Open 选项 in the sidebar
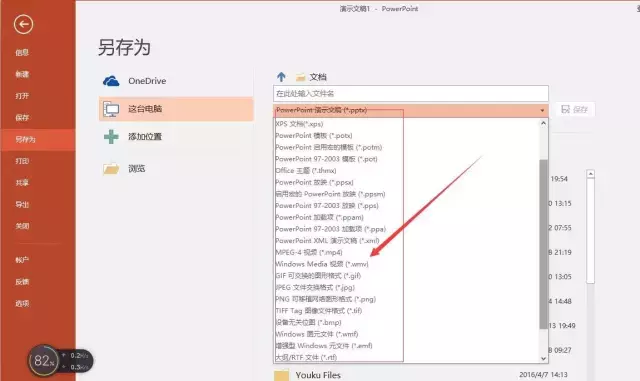This screenshot has width=640, height=381. click(x=22, y=303)
